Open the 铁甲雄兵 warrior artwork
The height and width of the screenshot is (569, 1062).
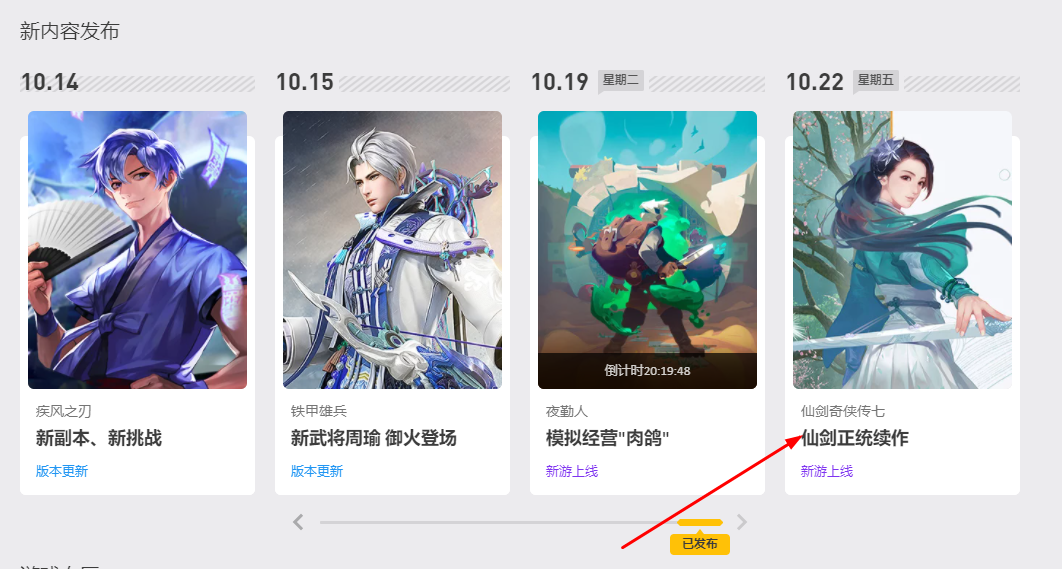(x=392, y=250)
